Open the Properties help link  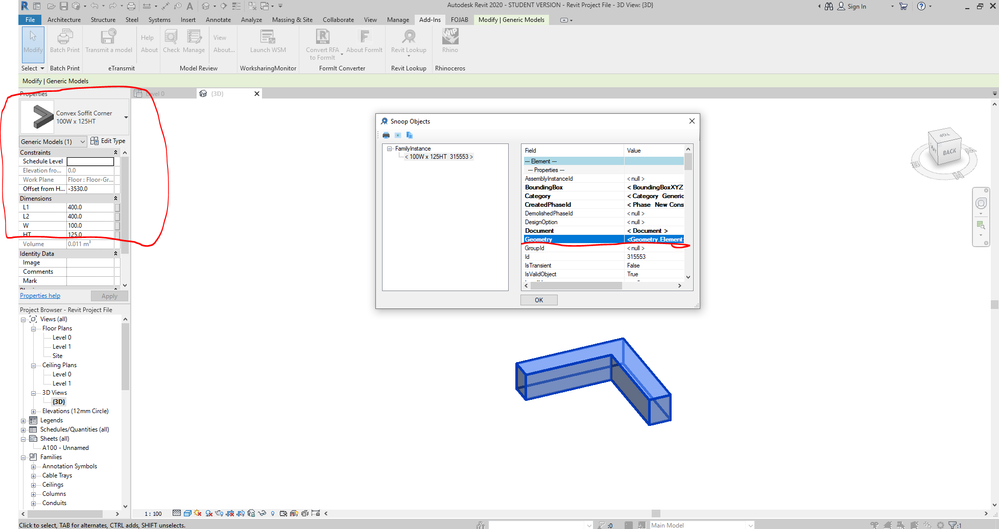[x=40, y=296]
